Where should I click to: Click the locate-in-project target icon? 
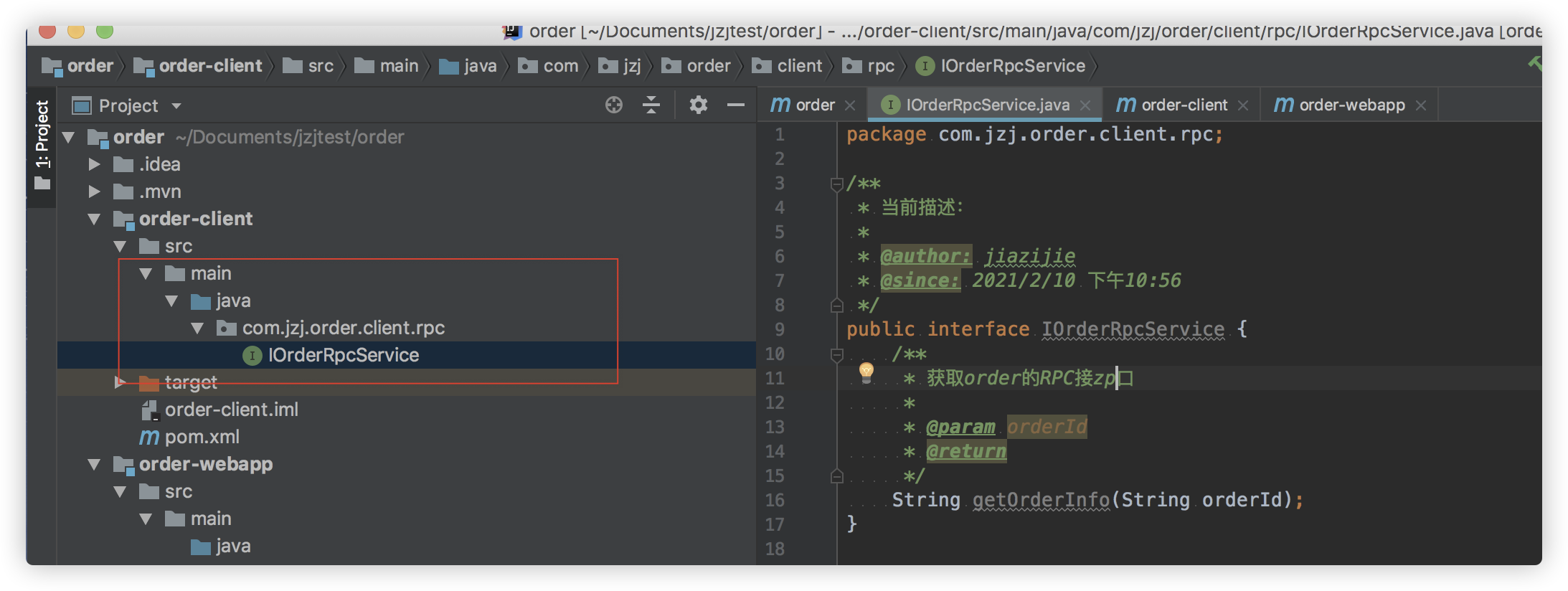point(613,105)
